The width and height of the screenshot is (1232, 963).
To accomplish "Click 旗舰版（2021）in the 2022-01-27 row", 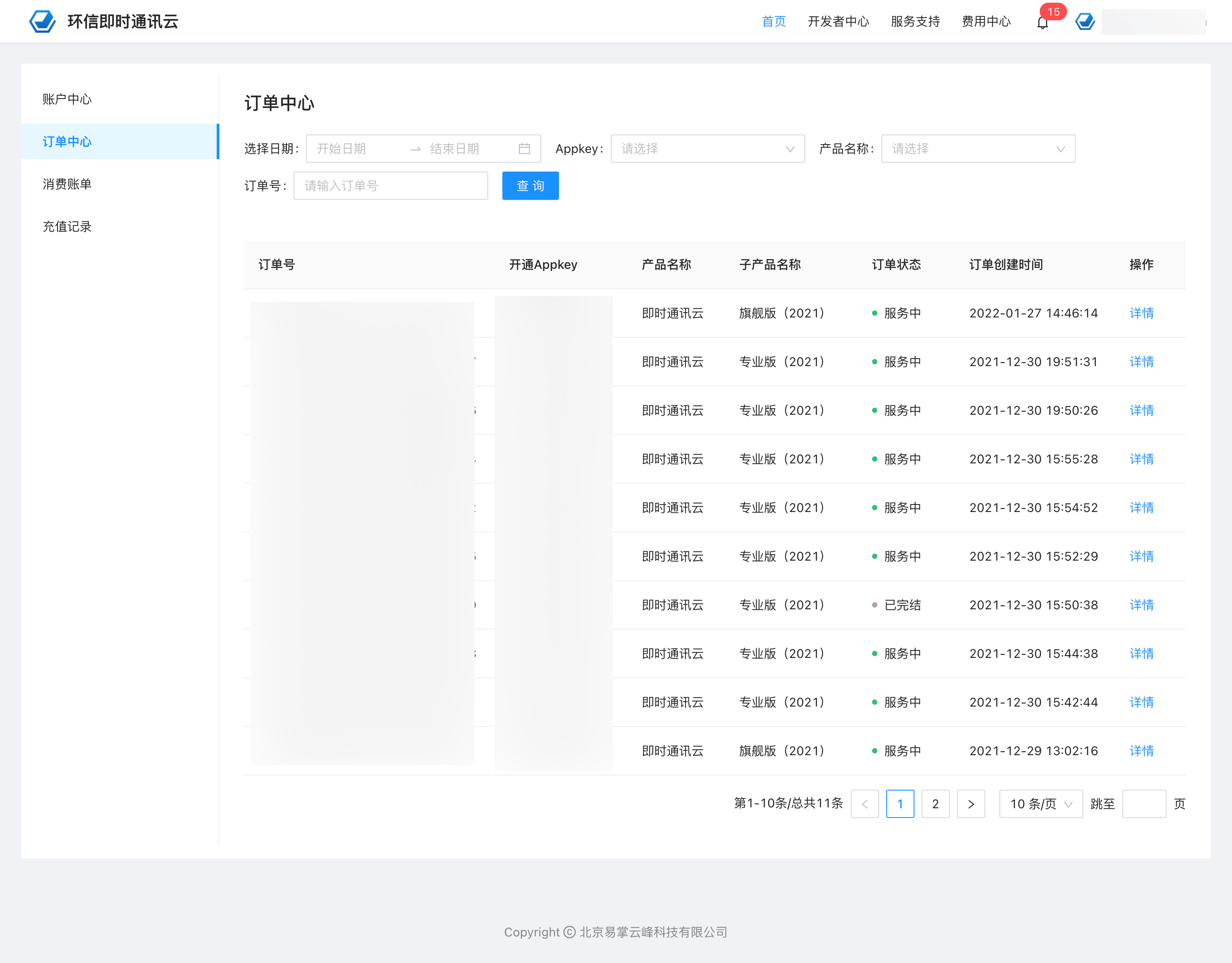I will pyautogui.click(x=782, y=313).
